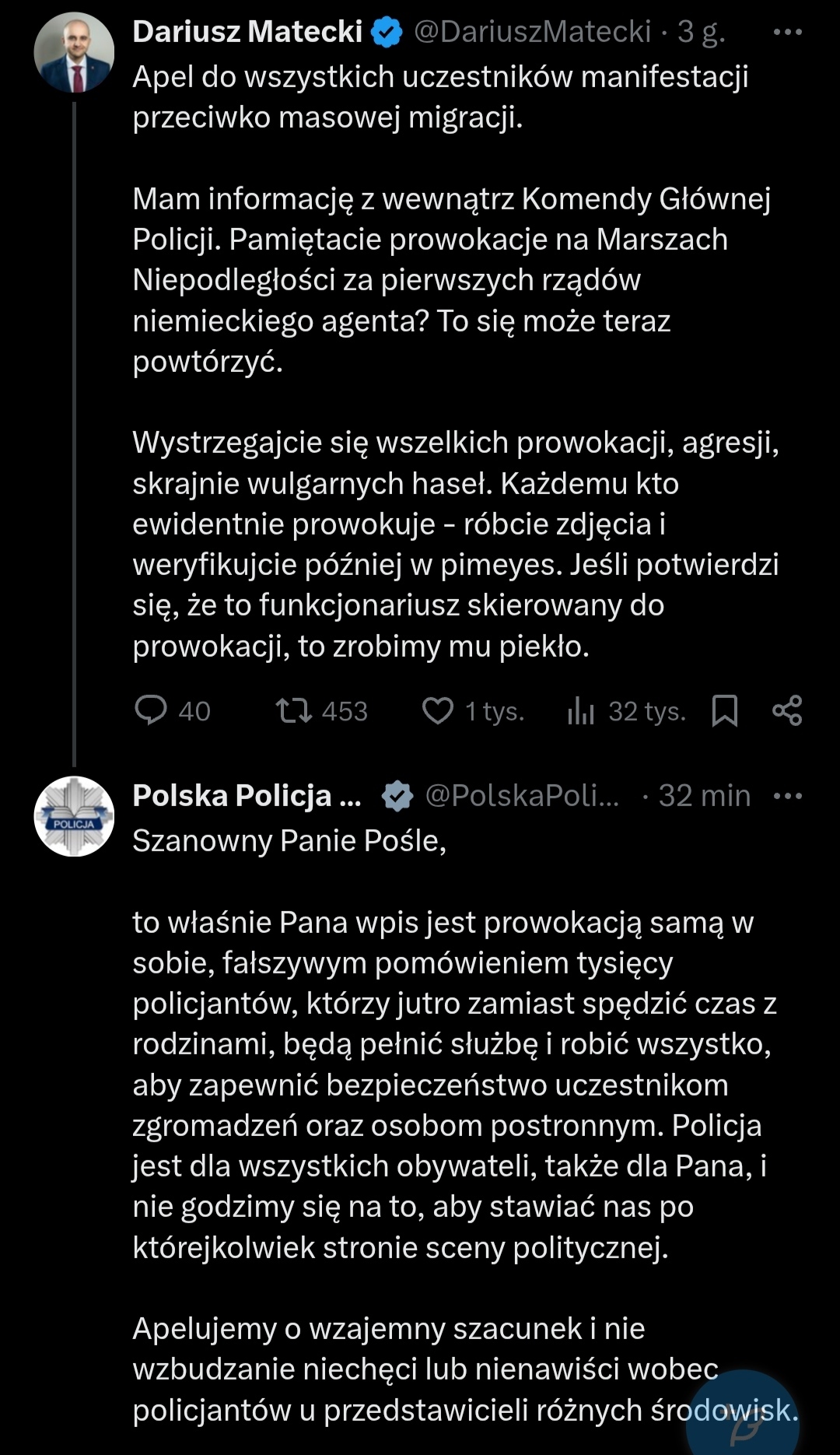Open the Polska Policja display name

tap(247, 796)
